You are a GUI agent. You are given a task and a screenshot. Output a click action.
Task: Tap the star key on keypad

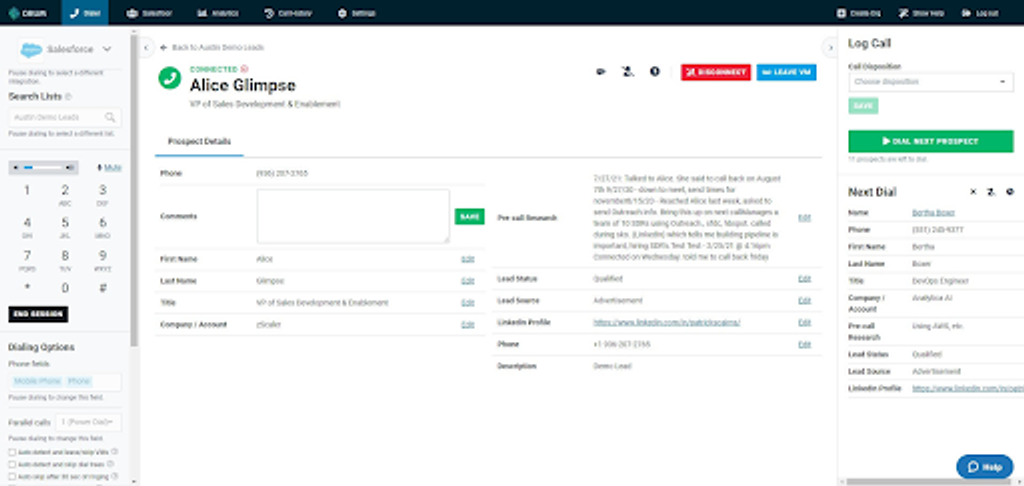point(27,288)
